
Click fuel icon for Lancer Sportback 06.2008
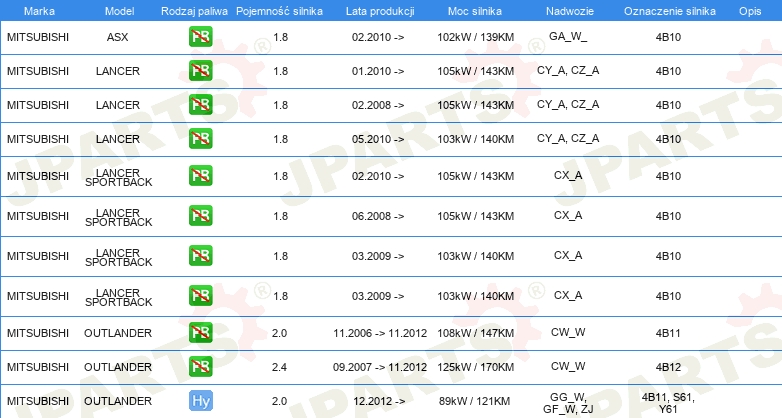click(x=200, y=216)
